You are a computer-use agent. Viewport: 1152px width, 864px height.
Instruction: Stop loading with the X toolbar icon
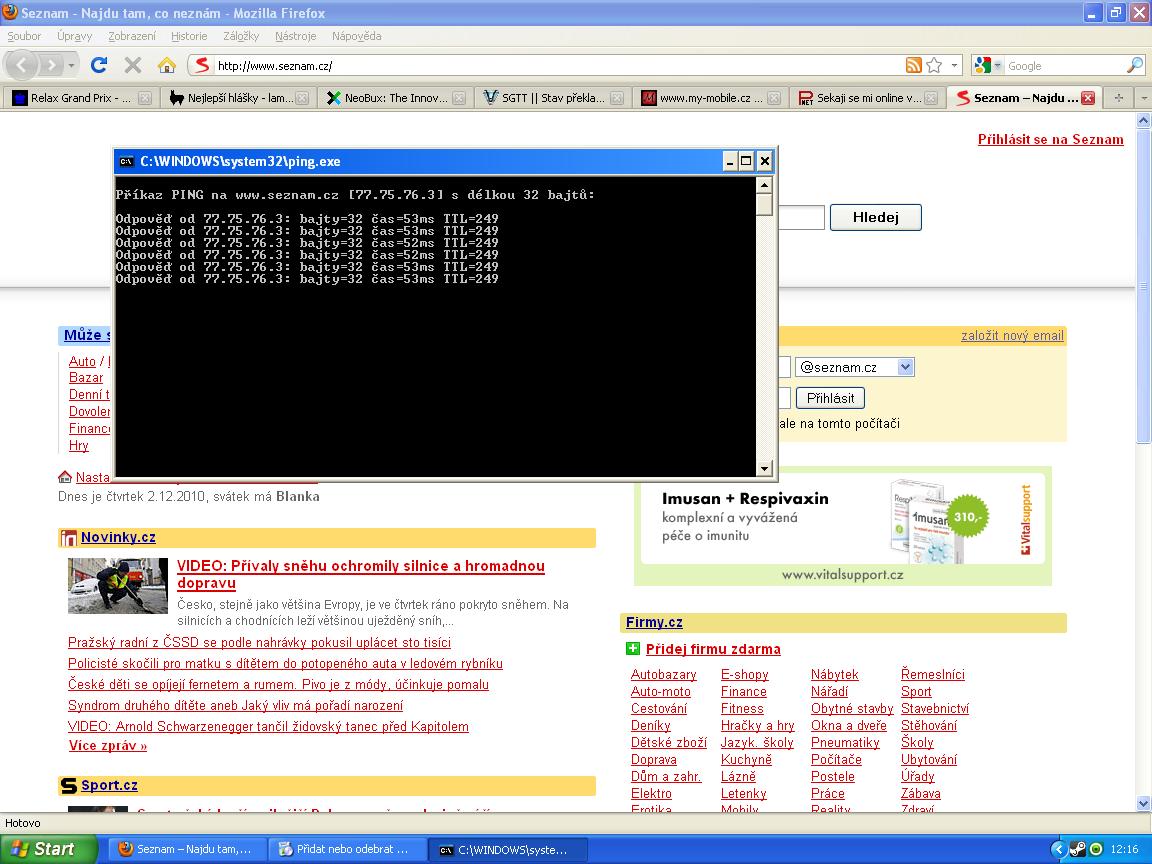coord(133,65)
